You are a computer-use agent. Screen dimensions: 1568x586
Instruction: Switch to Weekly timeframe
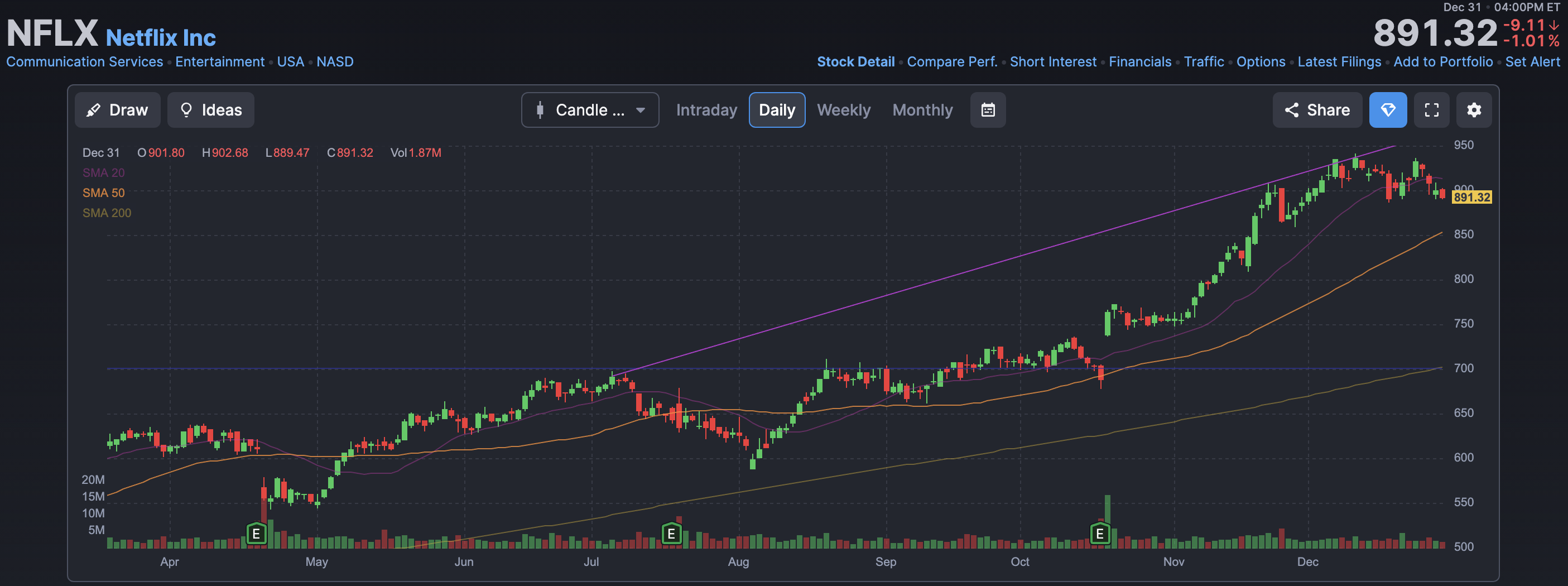(x=843, y=110)
